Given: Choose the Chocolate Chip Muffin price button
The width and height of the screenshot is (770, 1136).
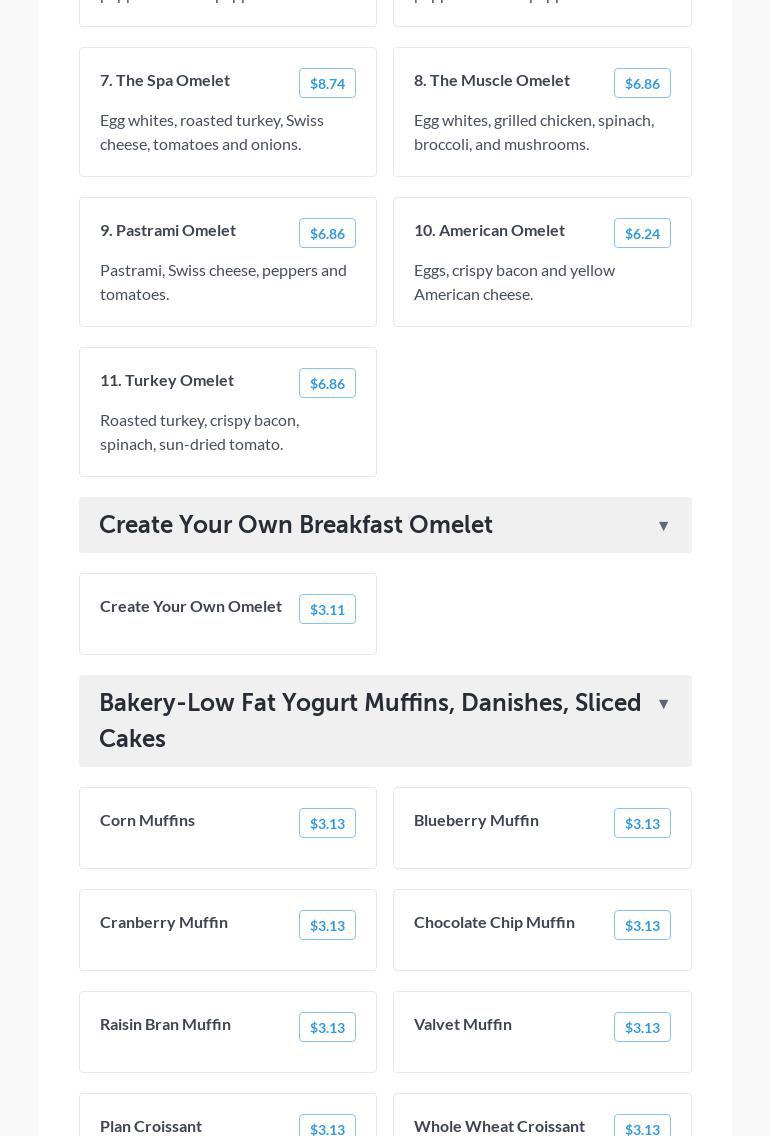Looking at the screenshot, I should (x=642, y=925).
